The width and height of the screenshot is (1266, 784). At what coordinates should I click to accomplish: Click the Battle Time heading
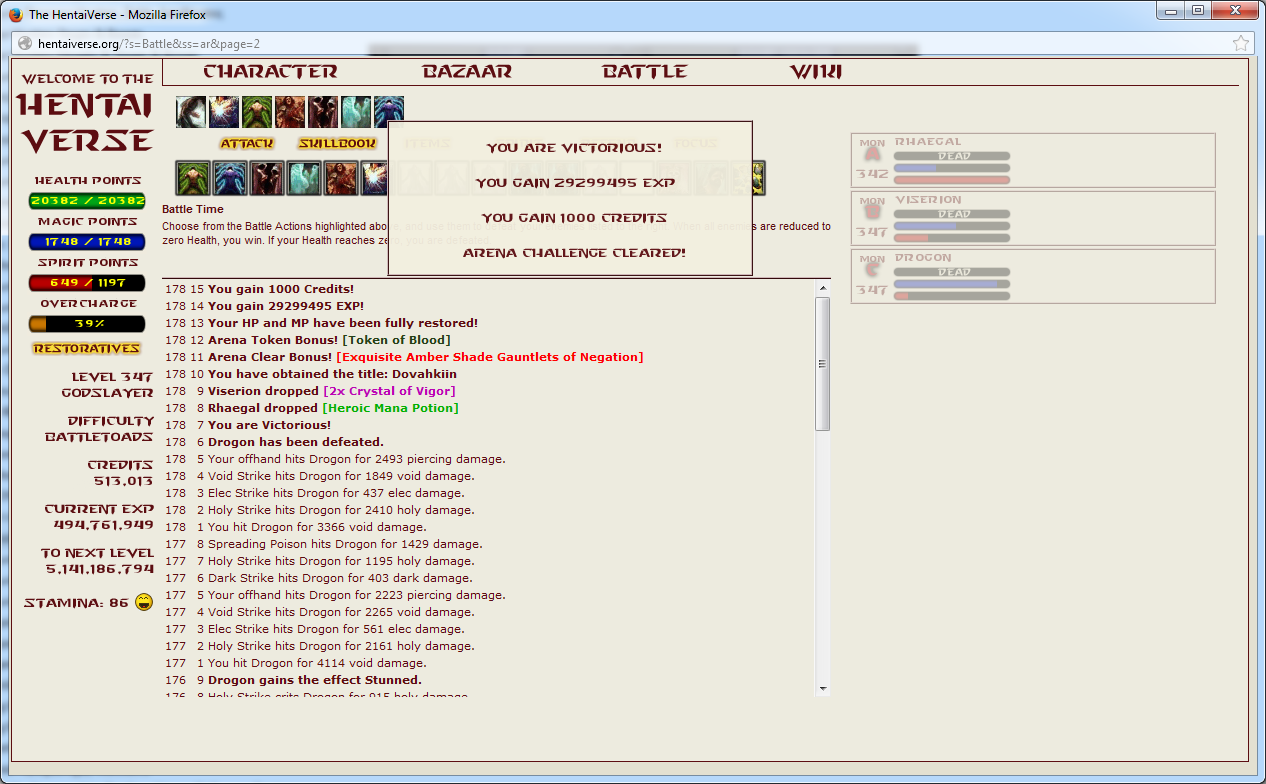[193, 210]
